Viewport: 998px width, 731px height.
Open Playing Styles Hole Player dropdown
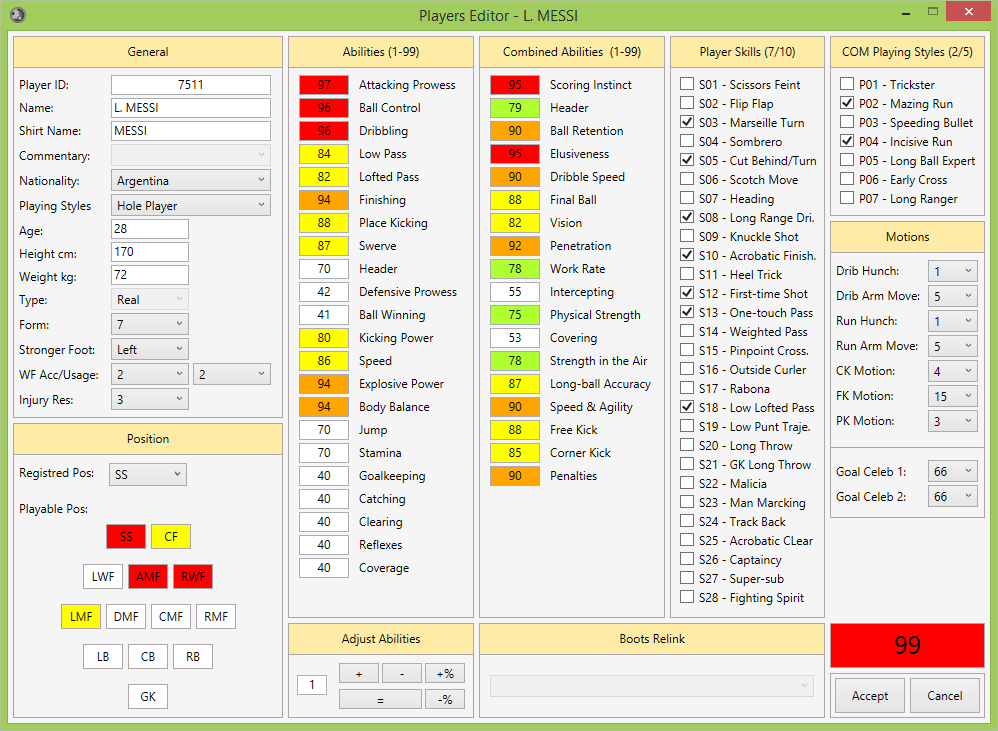[x=191, y=205]
